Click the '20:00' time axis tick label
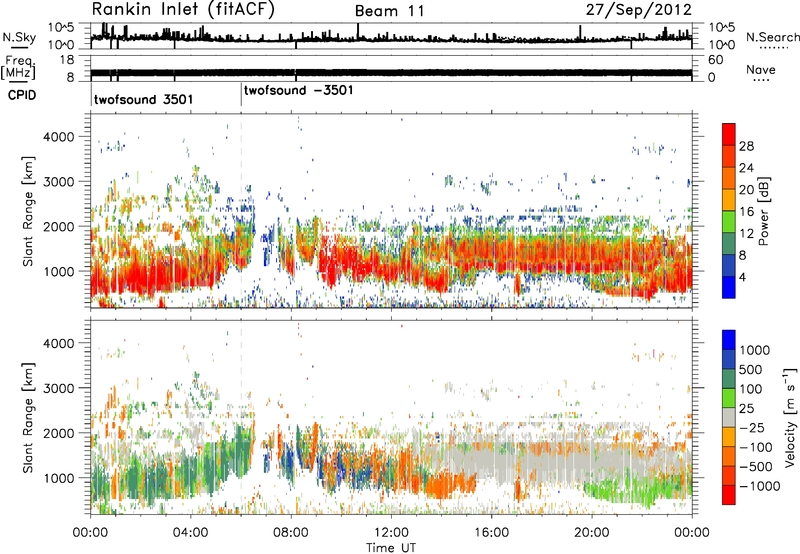This screenshot has height=554, width=800. pyautogui.click(x=592, y=533)
